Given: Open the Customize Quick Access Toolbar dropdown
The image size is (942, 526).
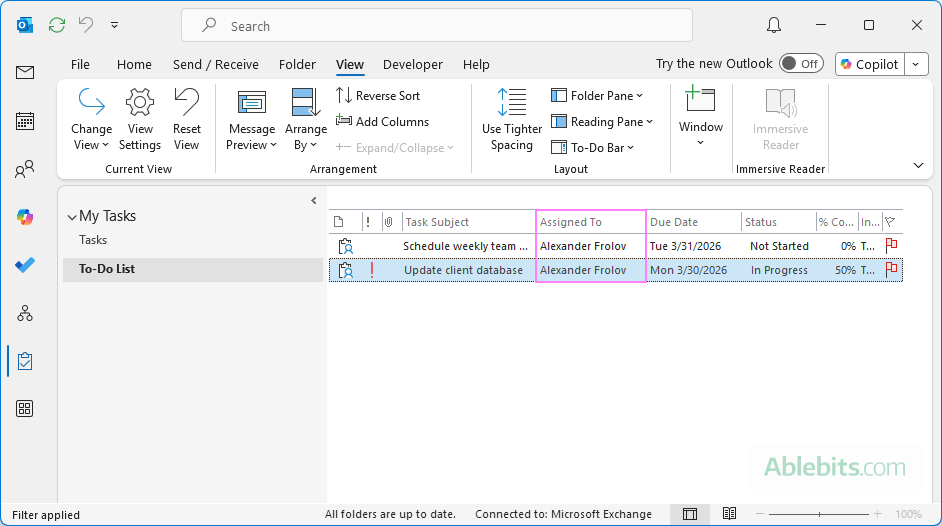Looking at the screenshot, I should (x=114, y=25).
